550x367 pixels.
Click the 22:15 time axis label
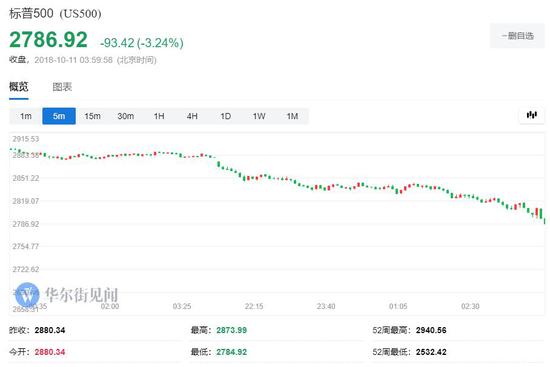pyautogui.click(x=254, y=306)
